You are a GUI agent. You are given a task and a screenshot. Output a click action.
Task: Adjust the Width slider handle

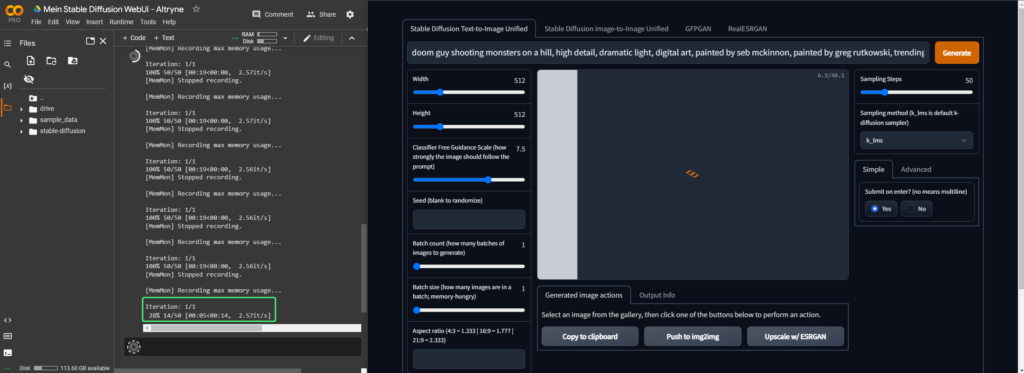click(x=440, y=92)
